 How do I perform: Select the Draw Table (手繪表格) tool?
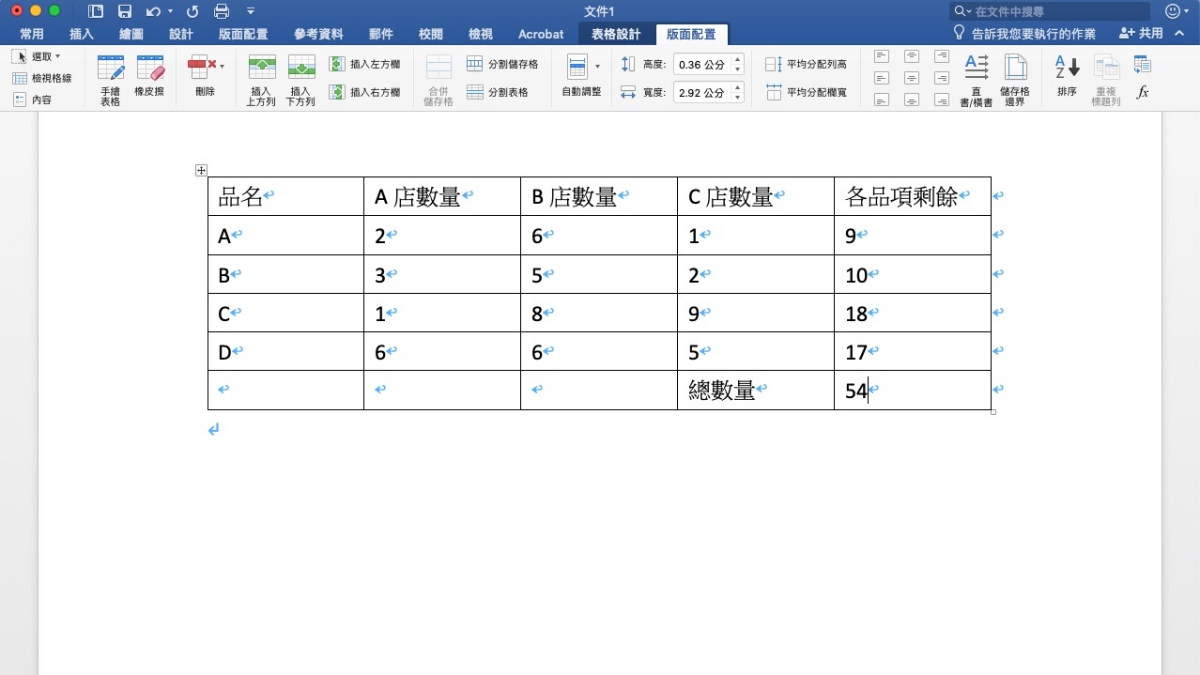pos(110,80)
